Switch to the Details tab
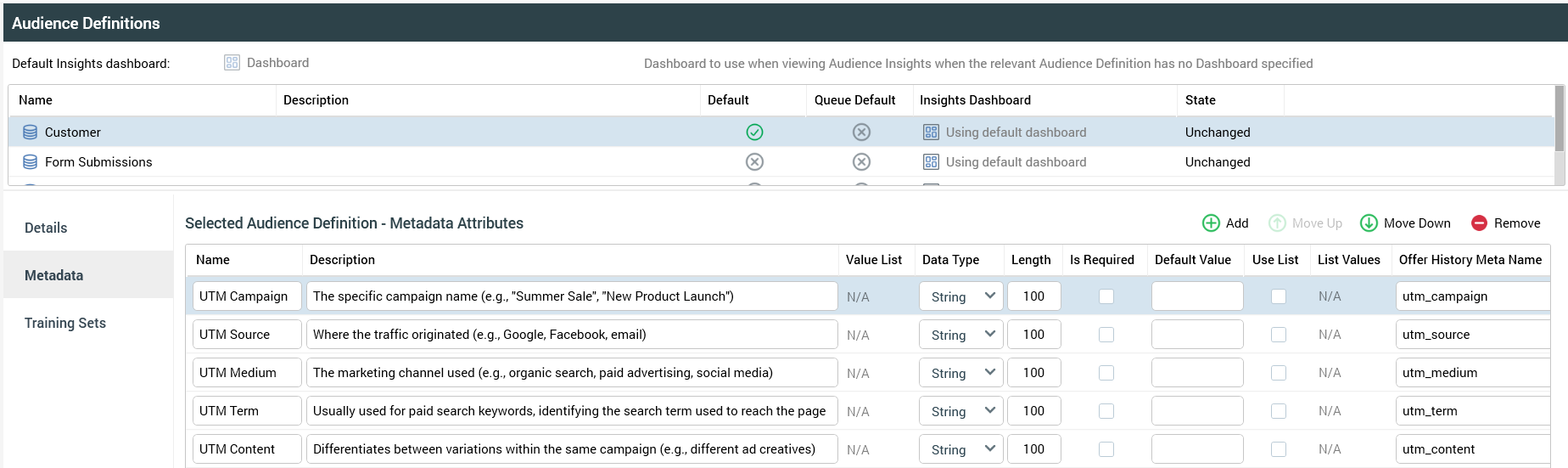Image resolution: width=1568 pixels, height=468 pixels. pos(46,228)
